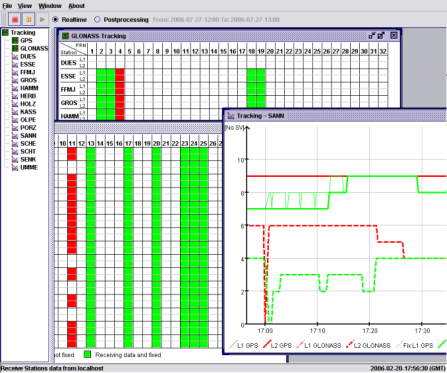Select the Tracking root node icon
The image size is (447, 373).
pos(5,32)
